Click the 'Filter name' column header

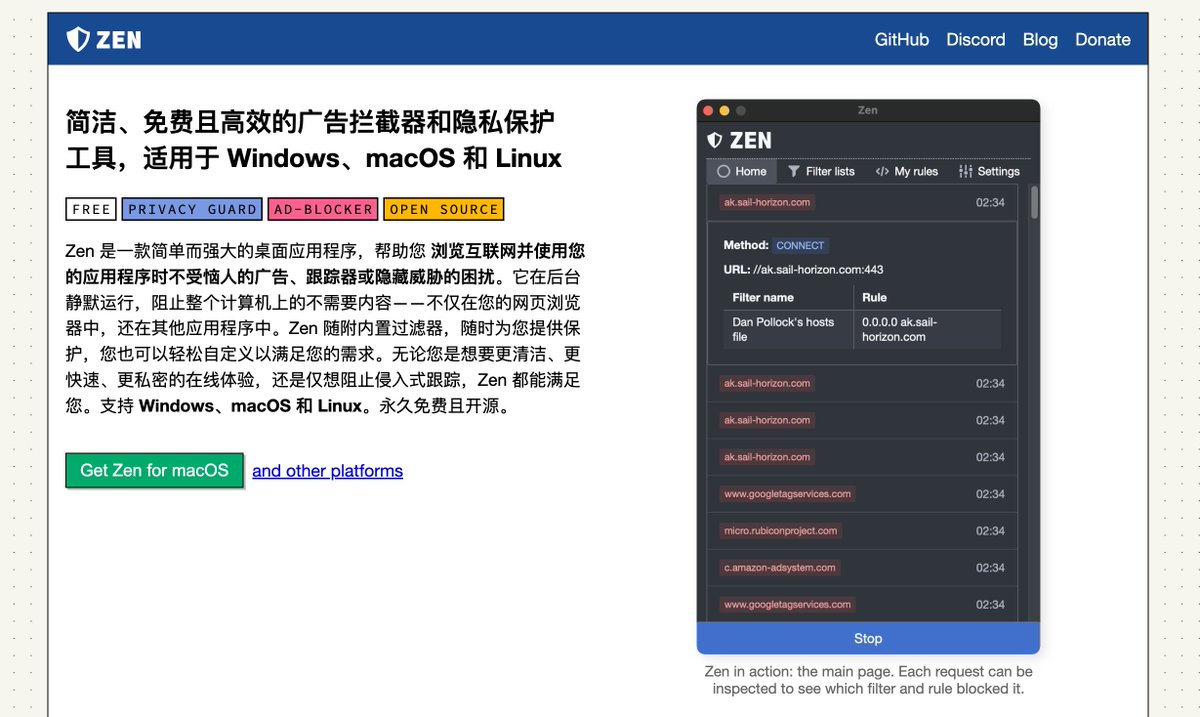coord(763,297)
